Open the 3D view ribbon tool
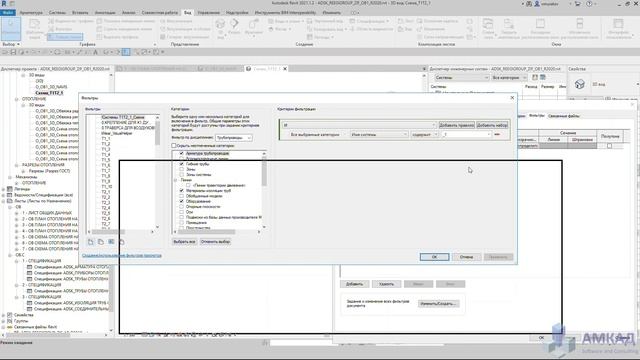 220,28
